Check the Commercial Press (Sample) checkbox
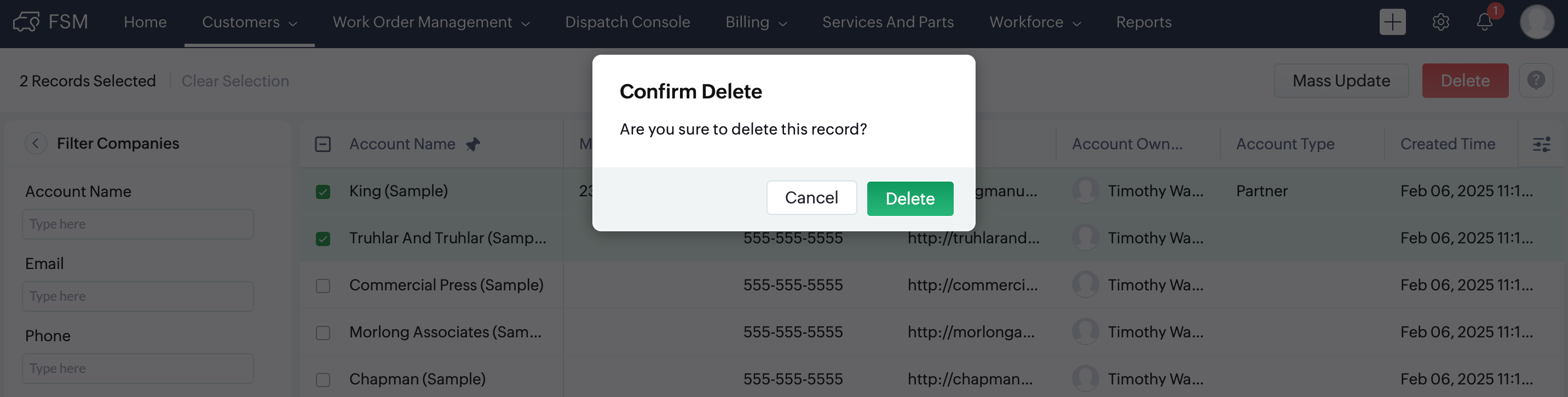This screenshot has height=397, width=1568. 323,286
